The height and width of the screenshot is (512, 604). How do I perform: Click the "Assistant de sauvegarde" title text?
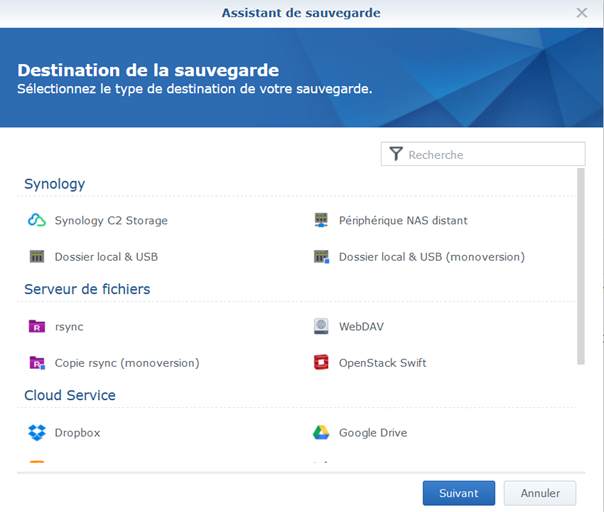(301, 13)
